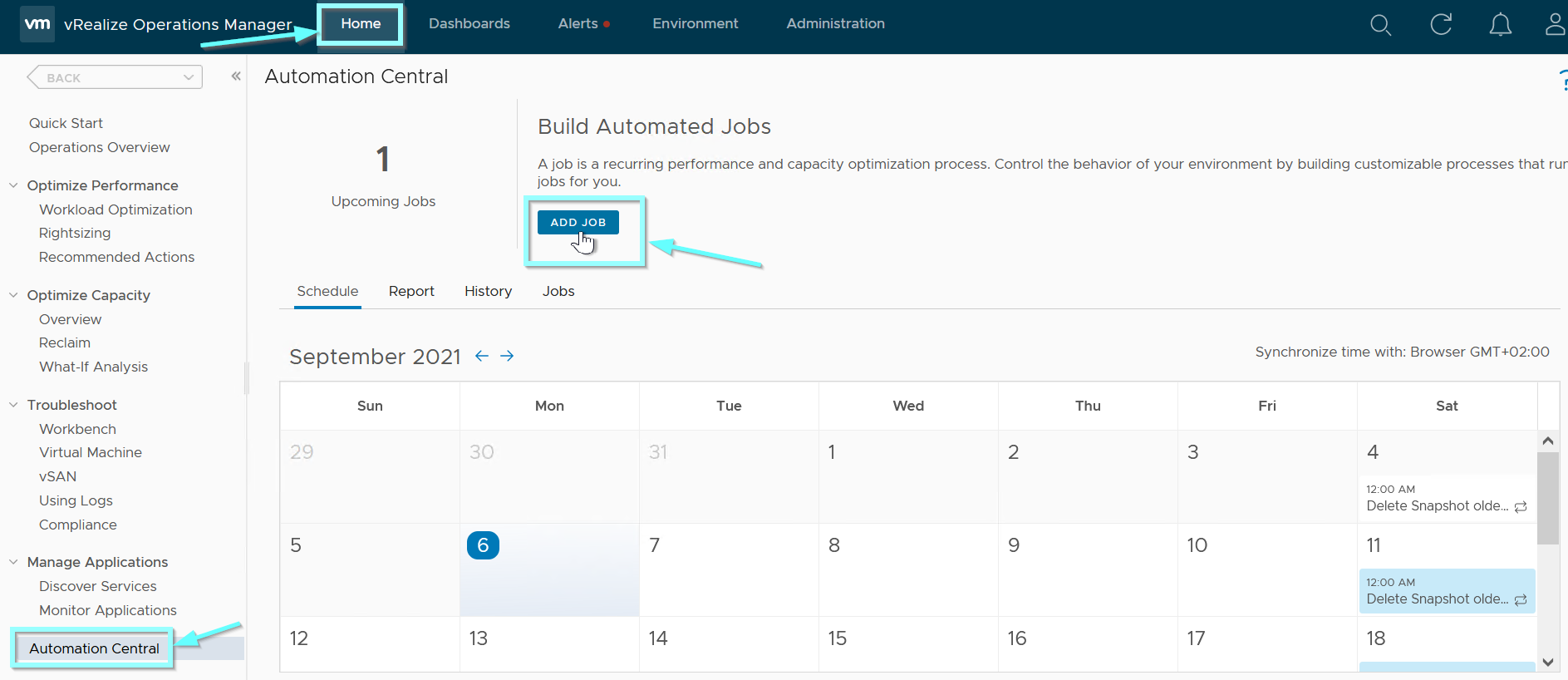This screenshot has height=680, width=1568.
Task: Open the Environment menu
Action: pyautogui.click(x=696, y=24)
